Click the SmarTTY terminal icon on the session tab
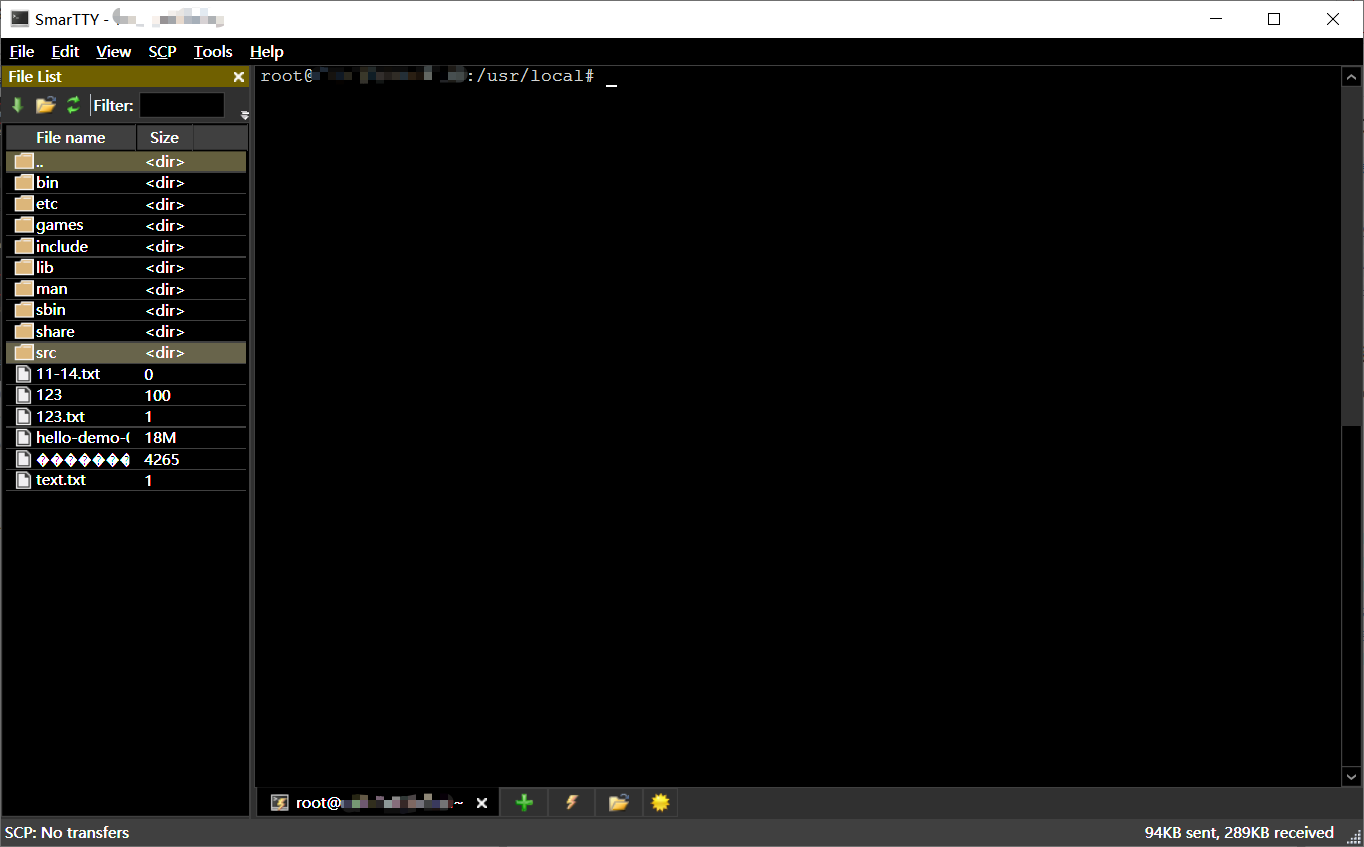The width and height of the screenshot is (1364, 847). pyautogui.click(x=280, y=802)
